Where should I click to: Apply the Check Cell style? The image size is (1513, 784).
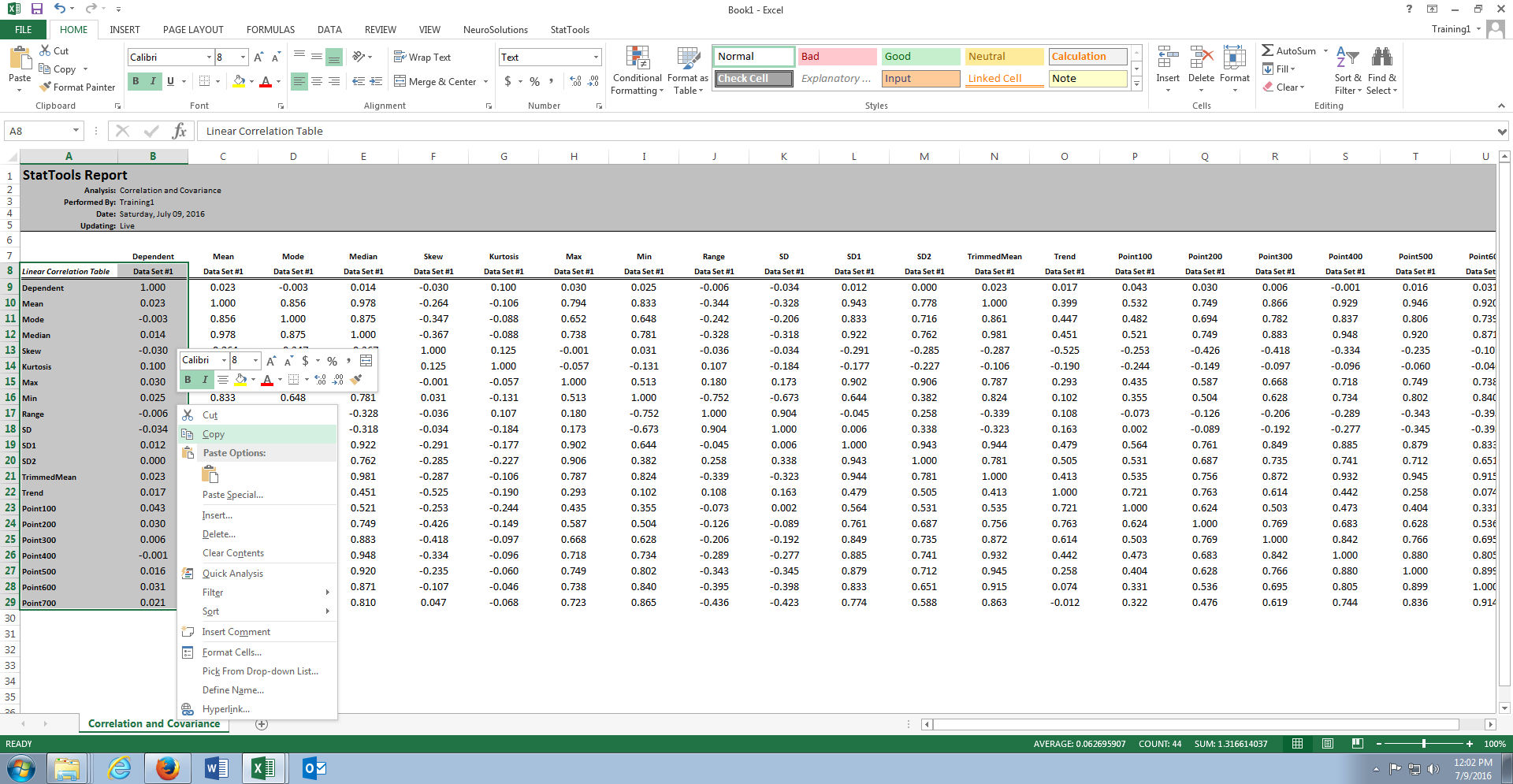pos(753,79)
